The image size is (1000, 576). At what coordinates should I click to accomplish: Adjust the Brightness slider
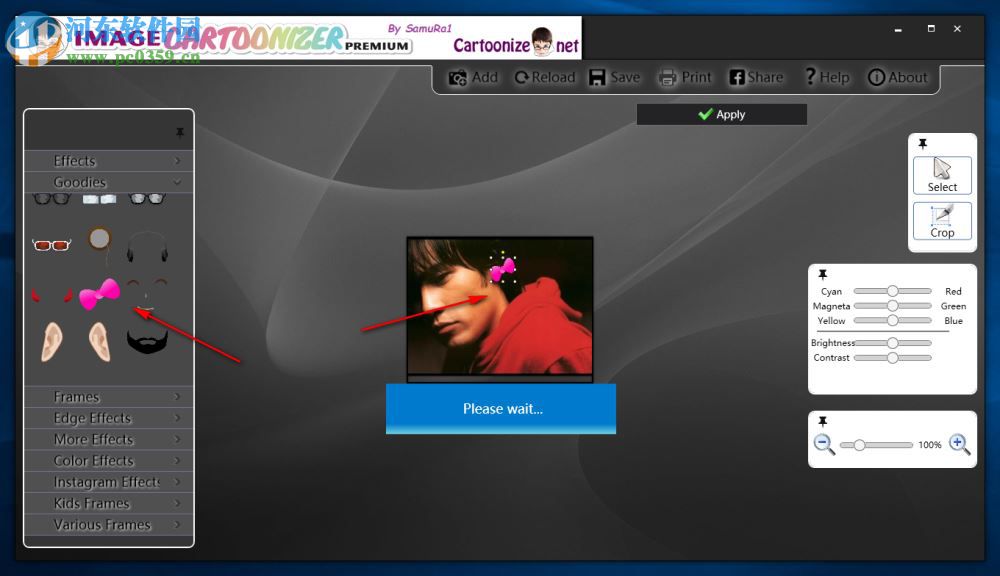[x=892, y=343]
